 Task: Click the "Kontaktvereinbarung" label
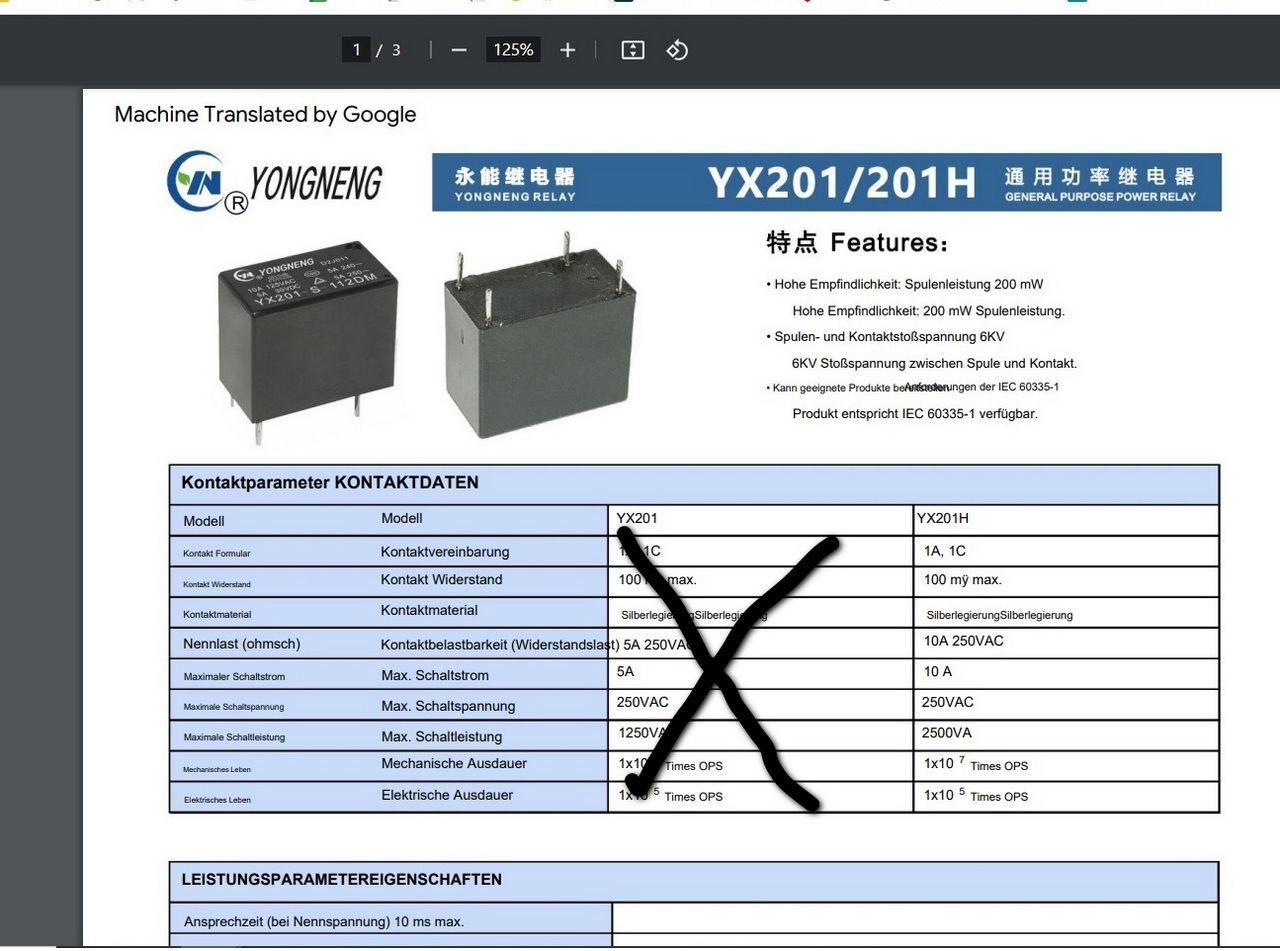click(445, 552)
